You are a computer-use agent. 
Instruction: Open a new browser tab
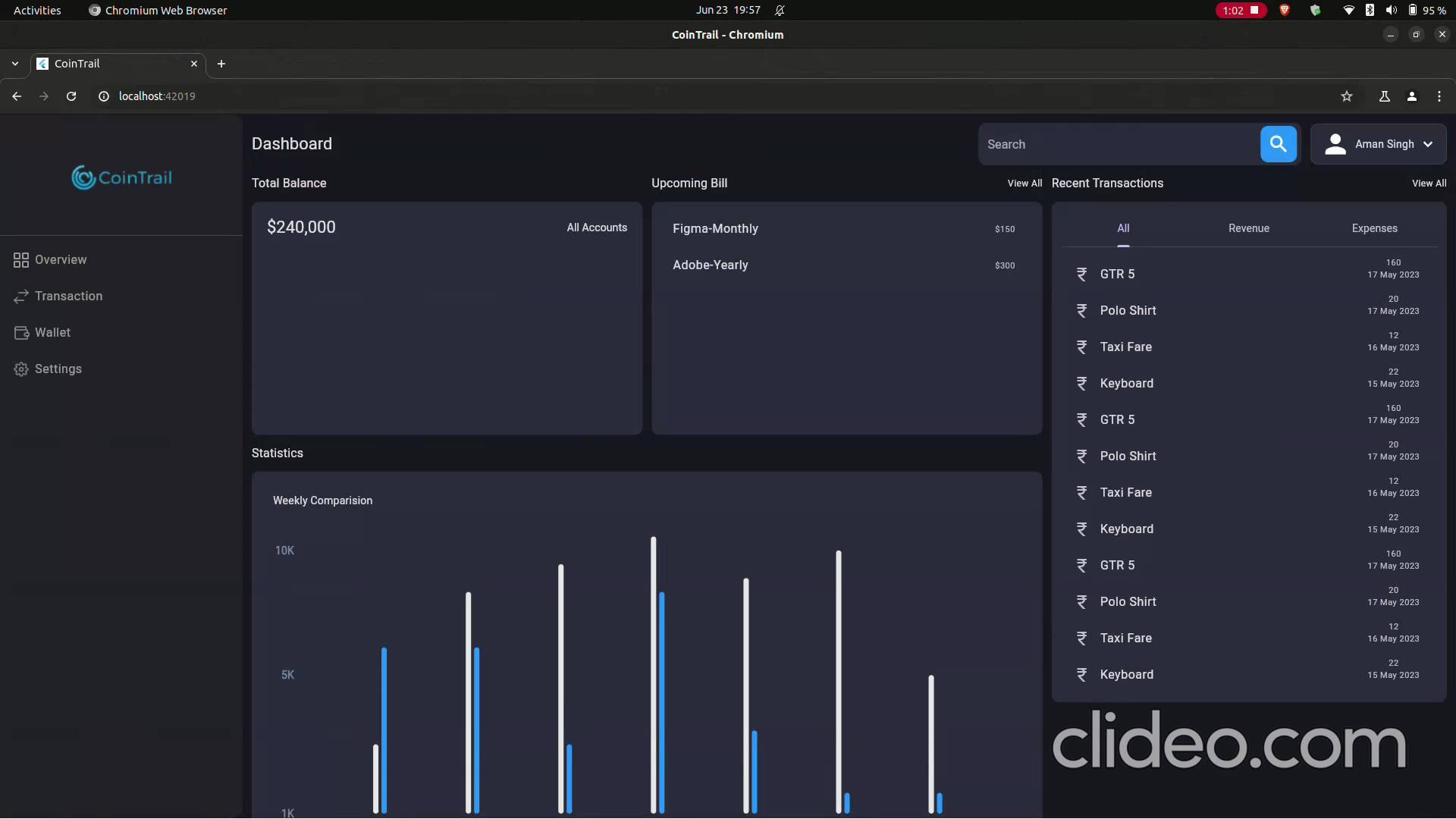click(221, 64)
